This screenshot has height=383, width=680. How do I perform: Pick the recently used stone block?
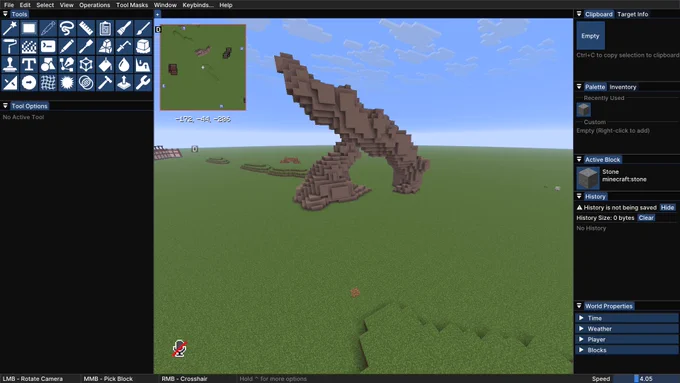pos(584,110)
